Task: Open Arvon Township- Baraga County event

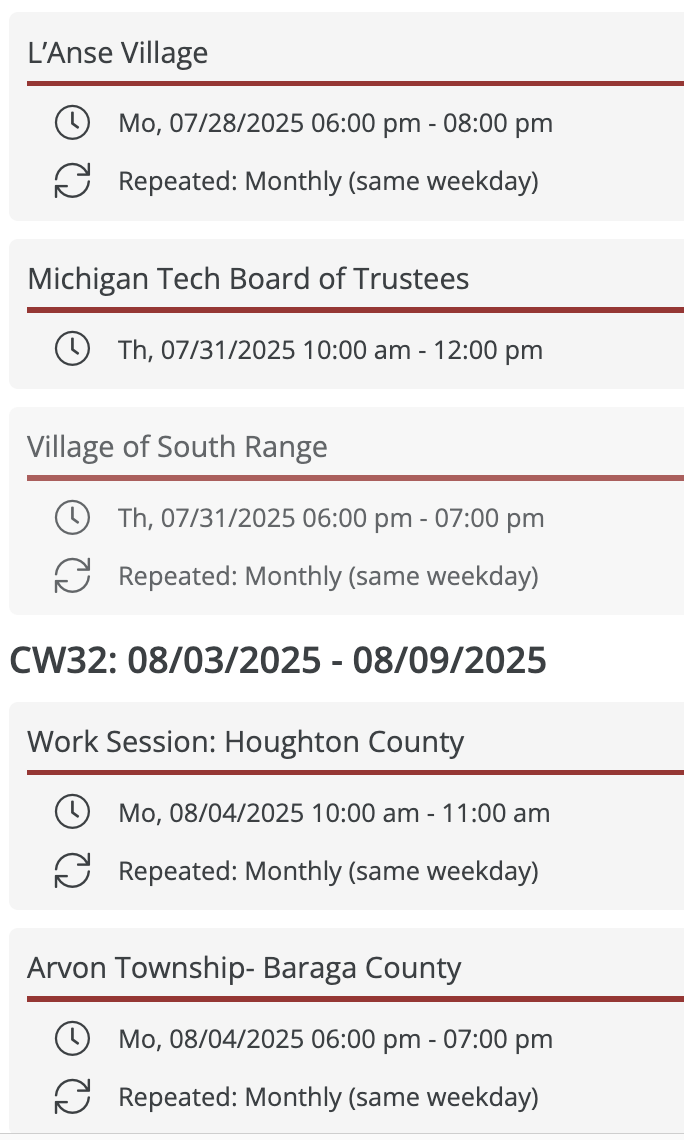Action: [244, 968]
